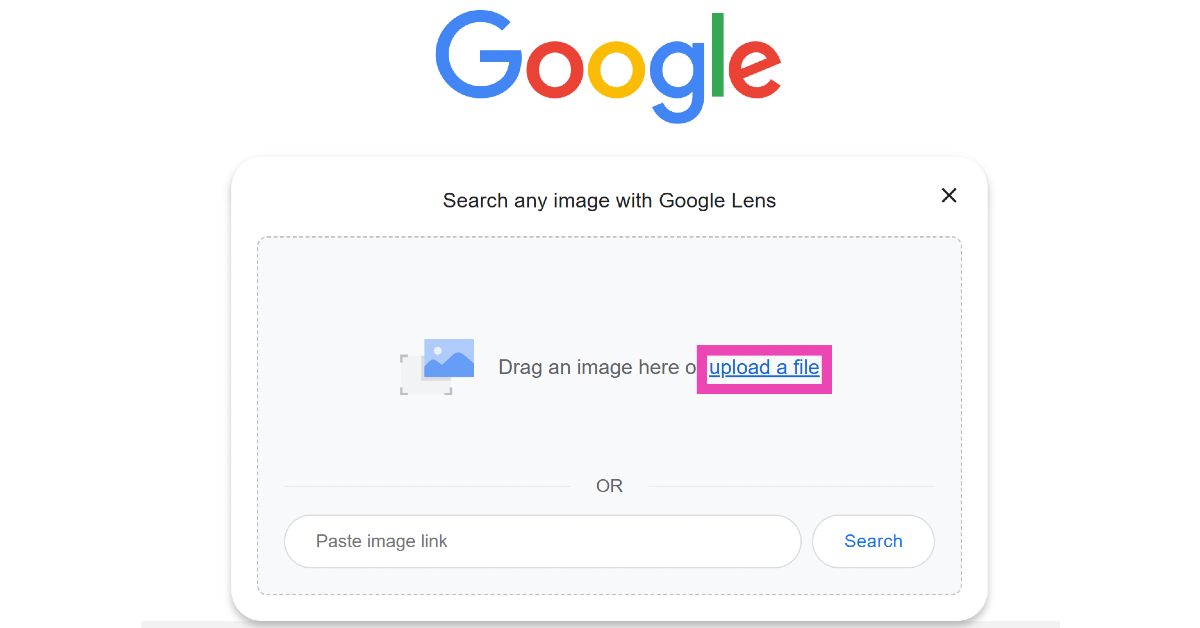1200x628 pixels.
Task: Click the blue picture icon in drop zone
Action: point(449,358)
